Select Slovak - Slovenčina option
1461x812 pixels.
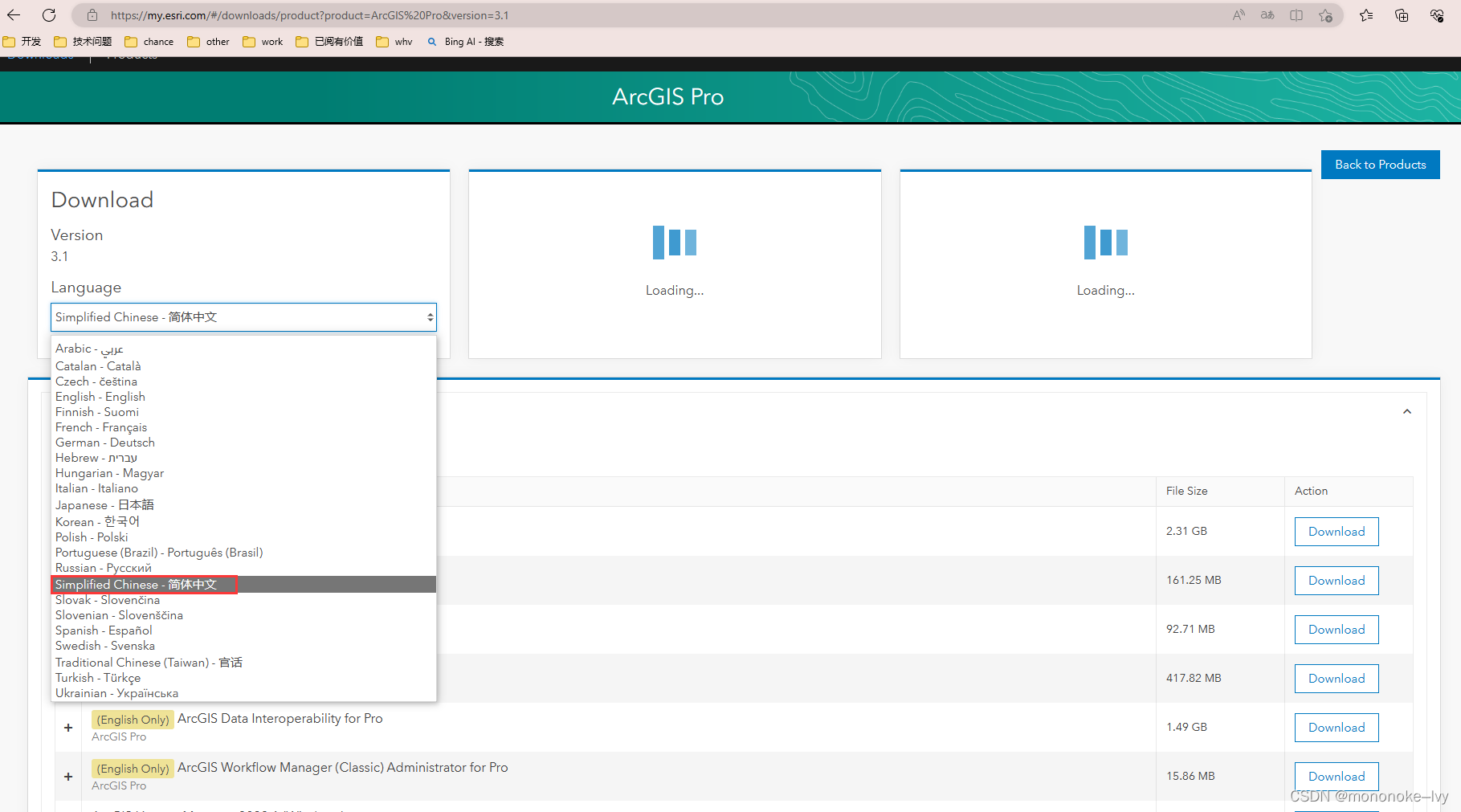[x=243, y=600]
